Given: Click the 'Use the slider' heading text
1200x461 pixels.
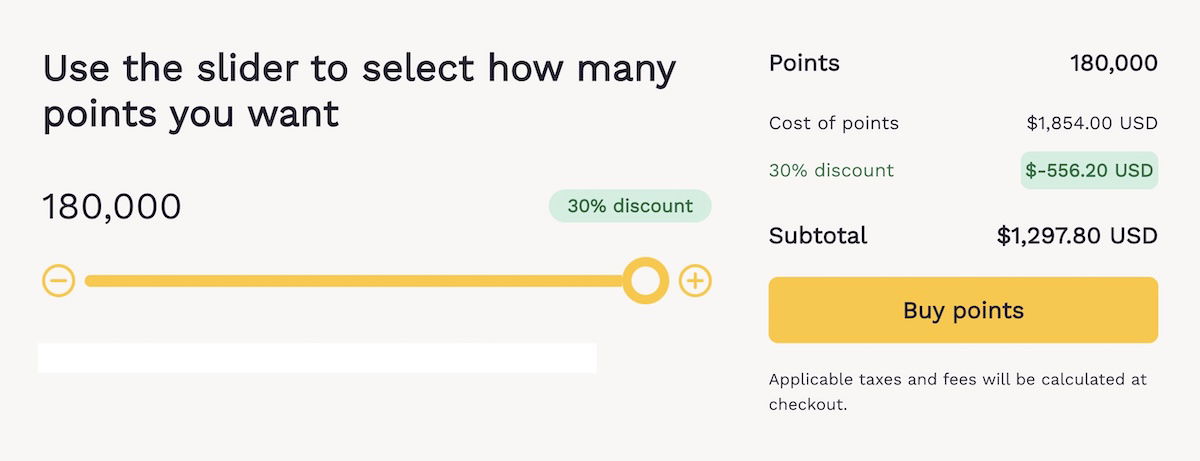Looking at the screenshot, I should click(x=359, y=70).
